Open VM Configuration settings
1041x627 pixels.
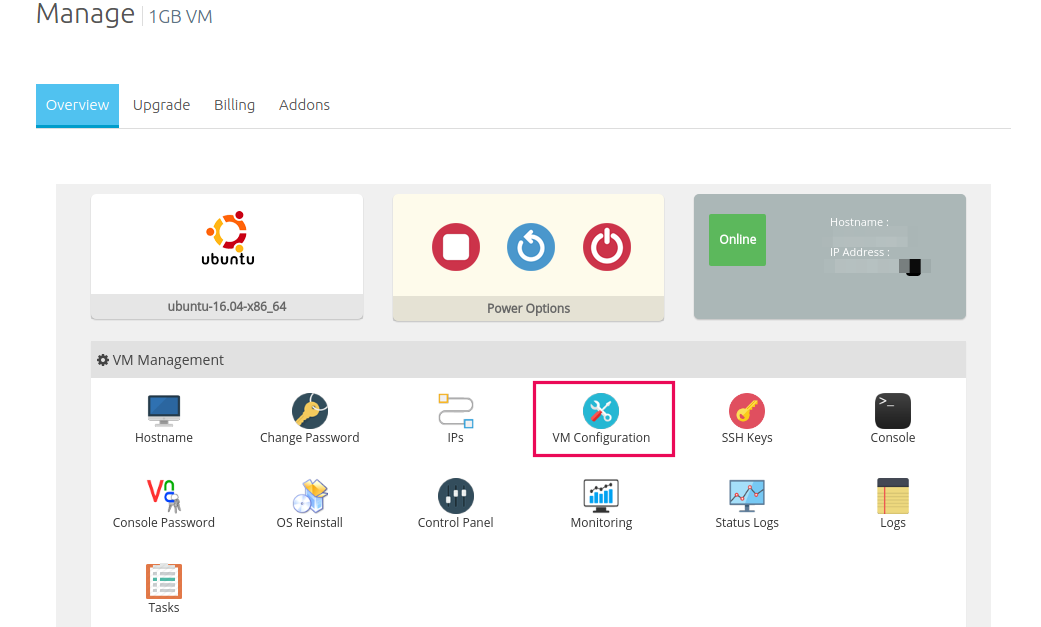click(603, 417)
